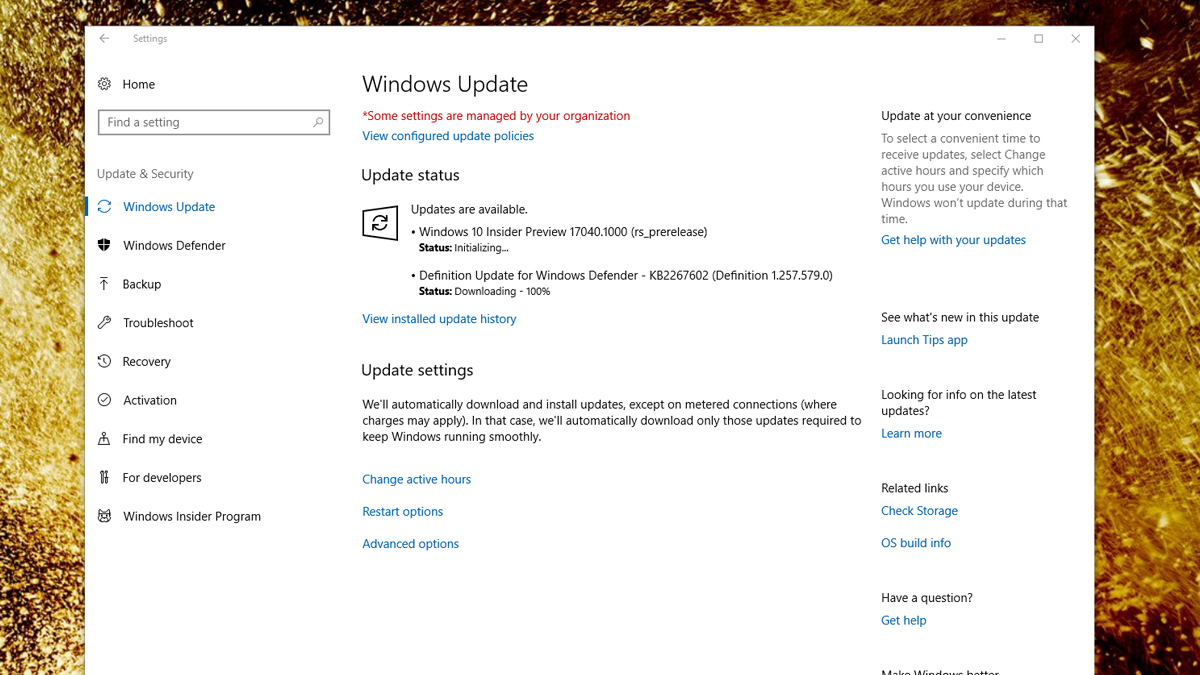Open View installed update history
1200x675 pixels.
[439, 319]
